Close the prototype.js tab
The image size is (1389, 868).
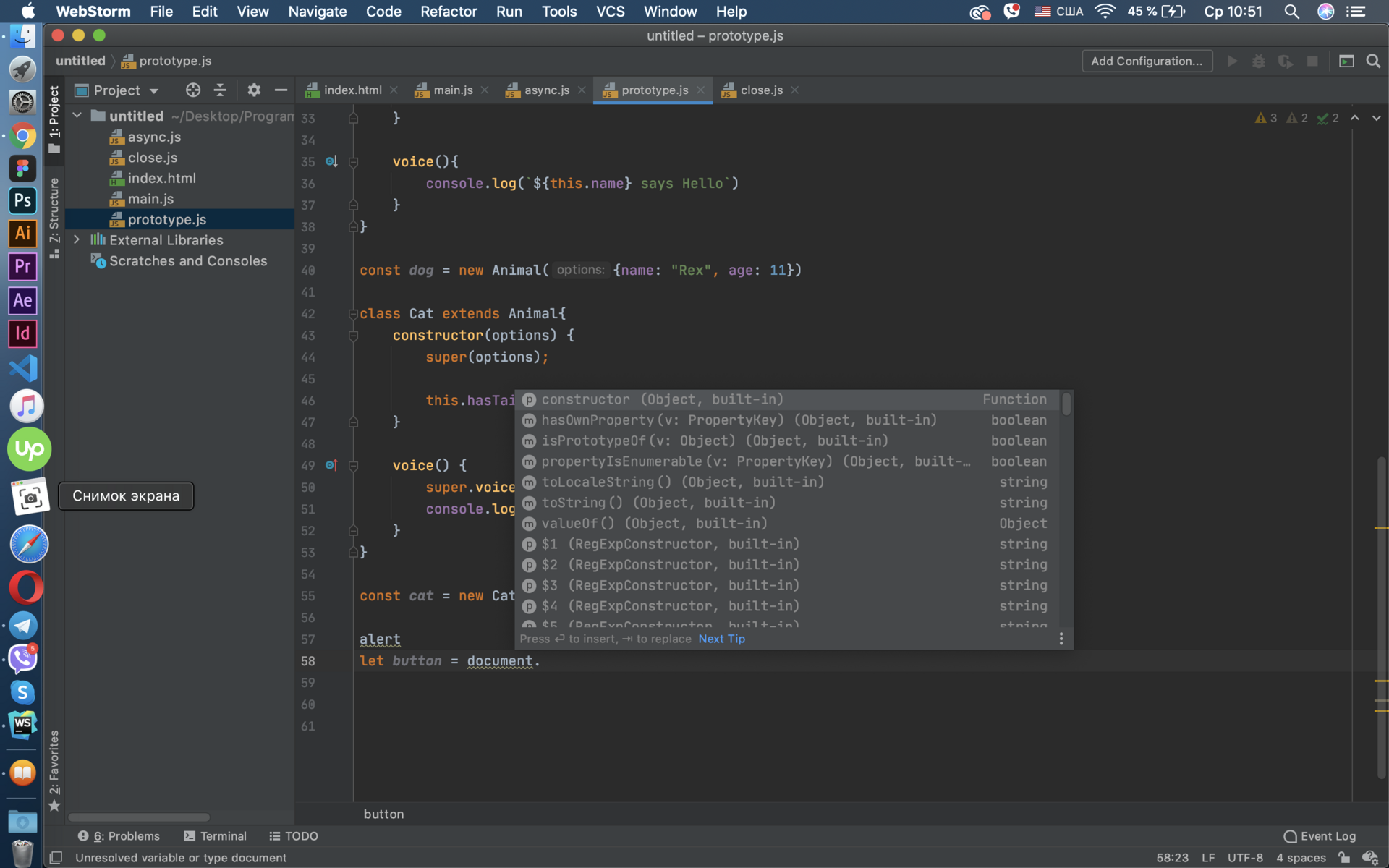coord(700,90)
